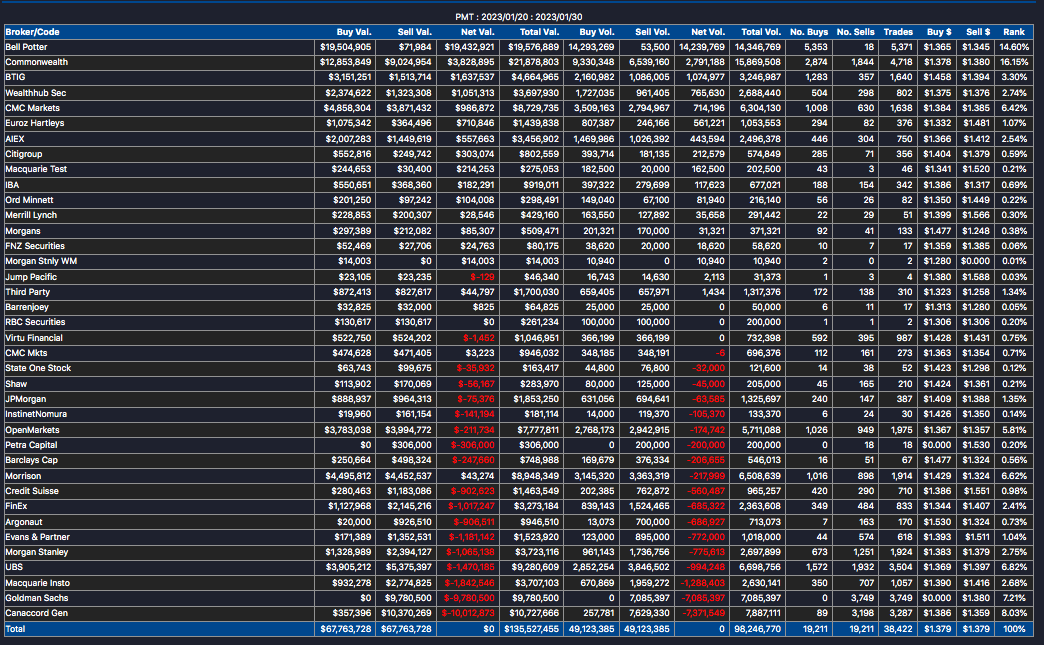The height and width of the screenshot is (645, 1044).
Task: Sort the table by Net Val. header
Action: click(x=477, y=32)
